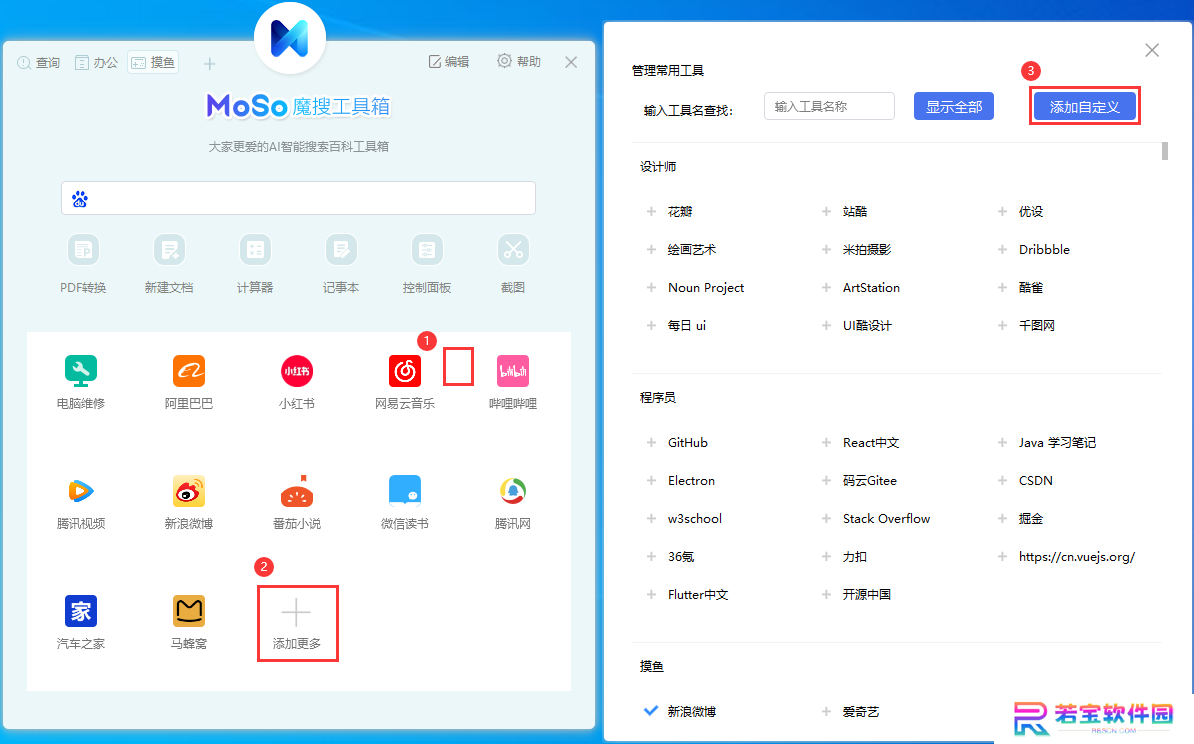Add CSDN to common tools
1194x744 pixels.
(1002, 481)
